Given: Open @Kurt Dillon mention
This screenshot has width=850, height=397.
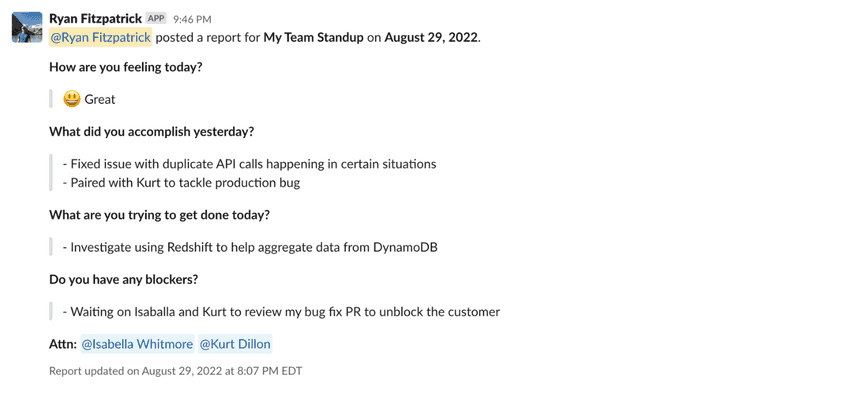Looking at the screenshot, I should [235, 344].
